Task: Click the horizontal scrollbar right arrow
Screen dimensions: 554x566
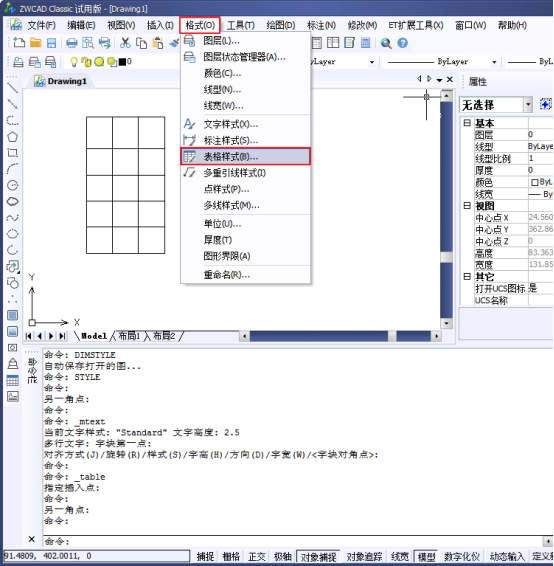Action: click(437, 336)
